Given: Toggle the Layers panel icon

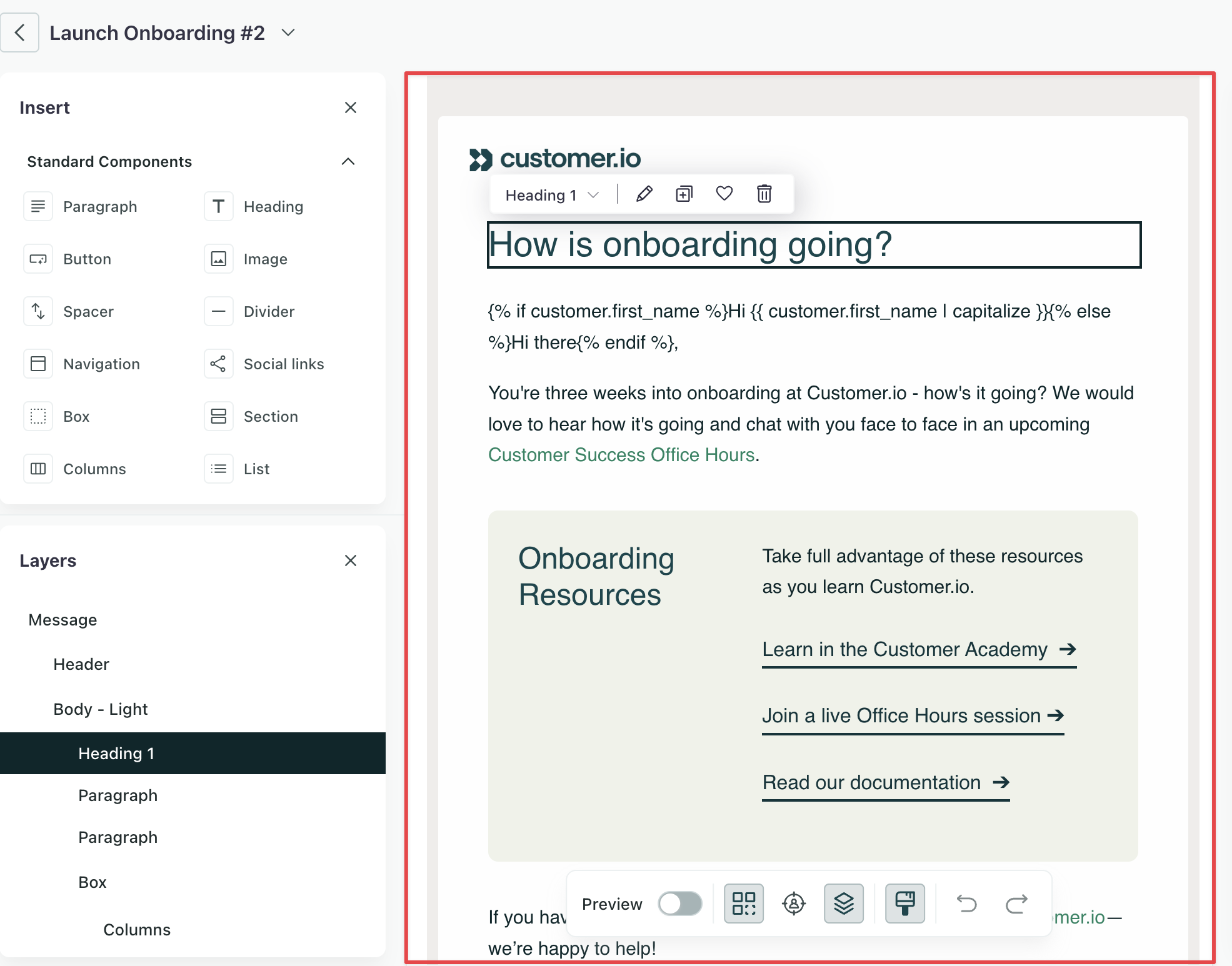Looking at the screenshot, I should point(844,904).
